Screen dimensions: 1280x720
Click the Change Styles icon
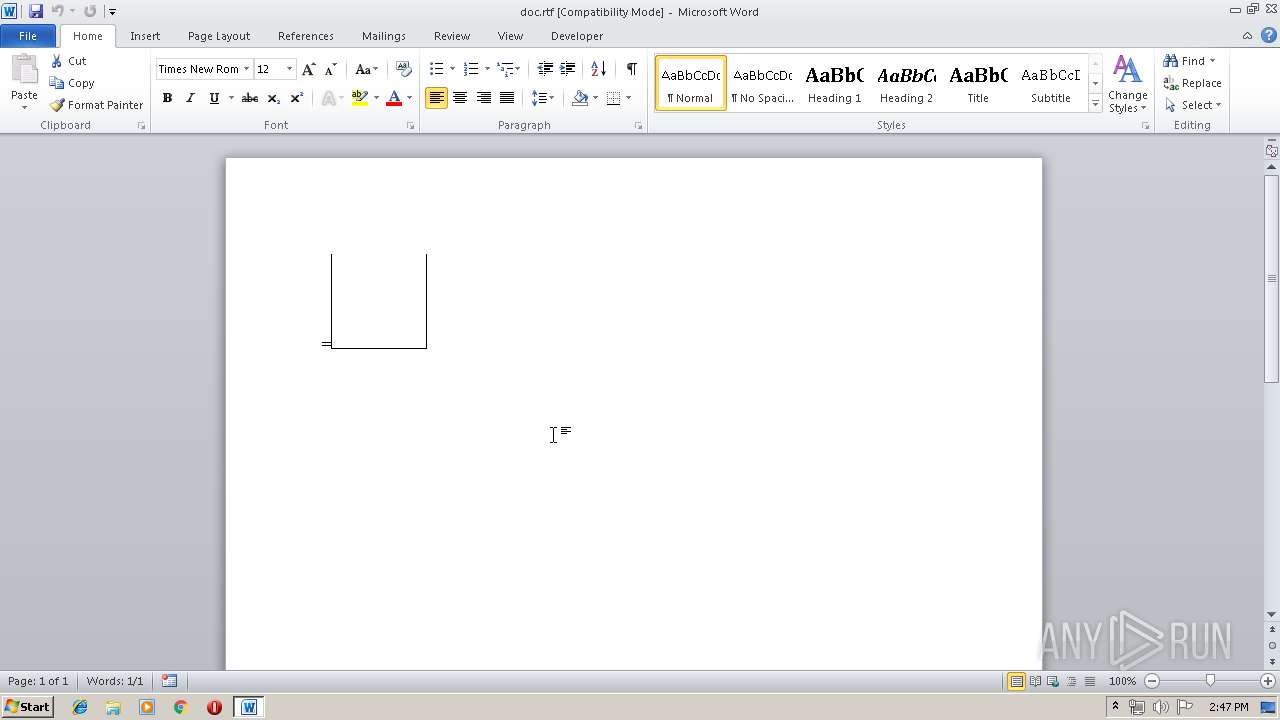(1127, 70)
